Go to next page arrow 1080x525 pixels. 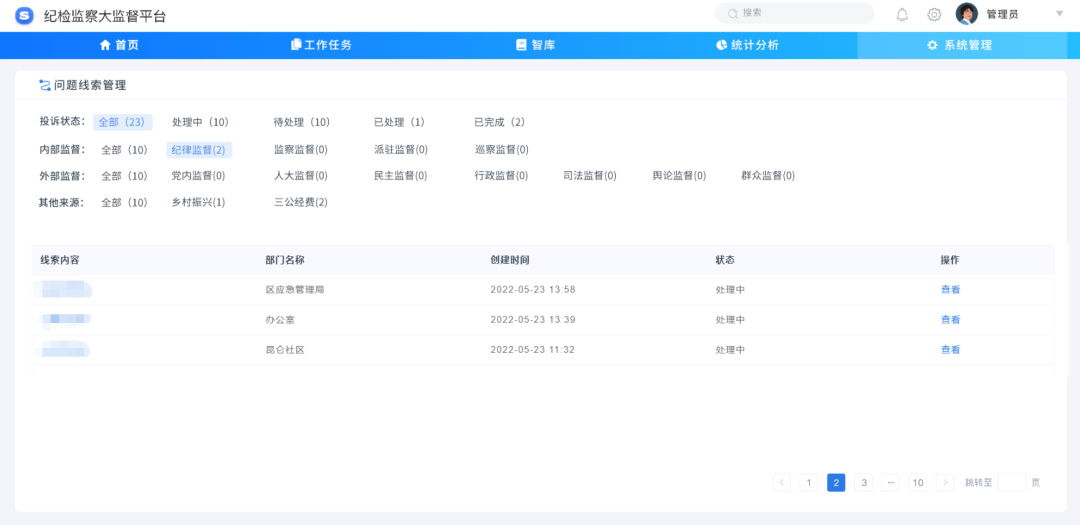click(x=945, y=482)
